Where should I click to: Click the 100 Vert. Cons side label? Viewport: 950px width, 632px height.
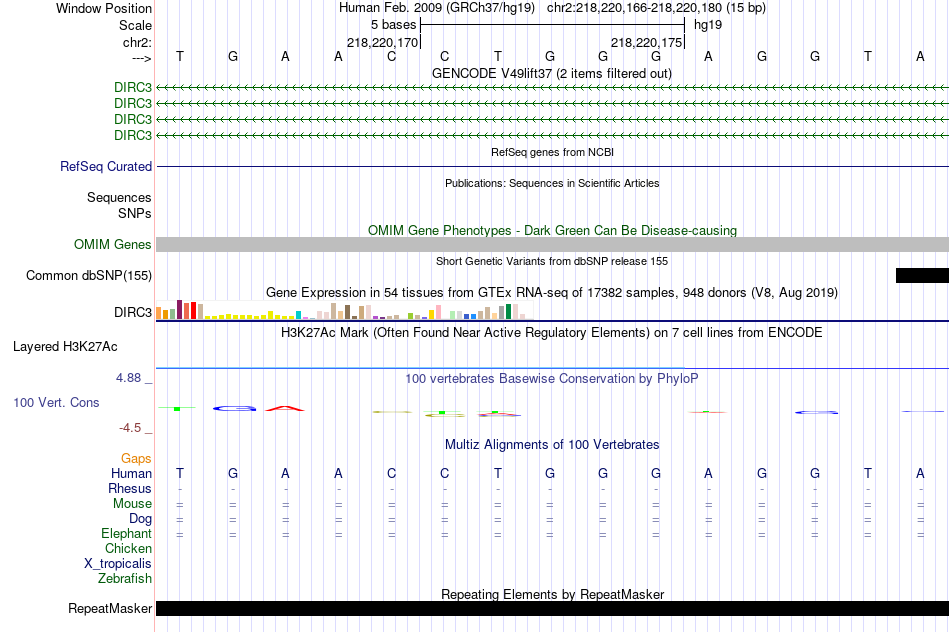56,403
